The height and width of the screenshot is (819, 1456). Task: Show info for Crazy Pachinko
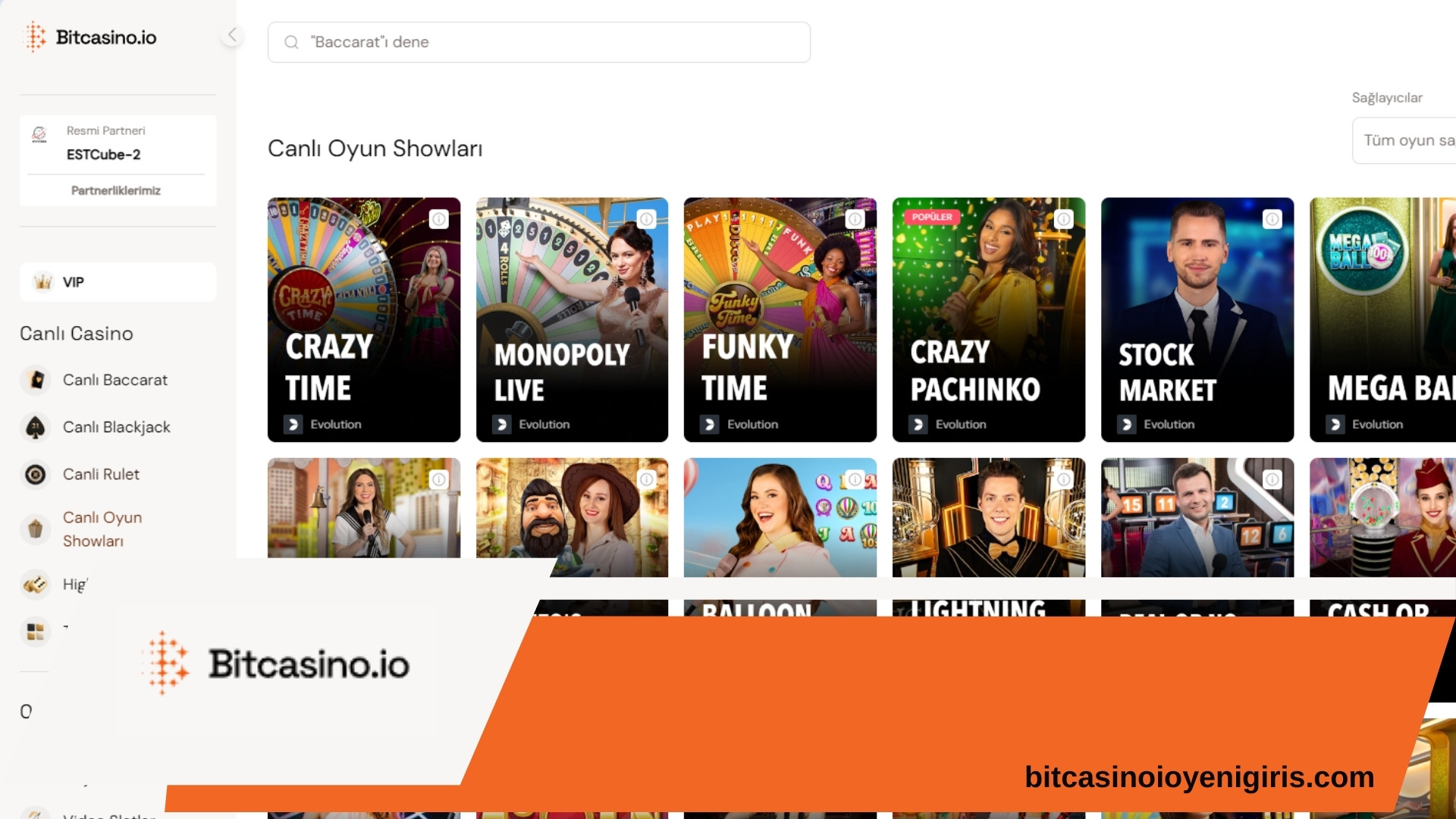(1064, 219)
